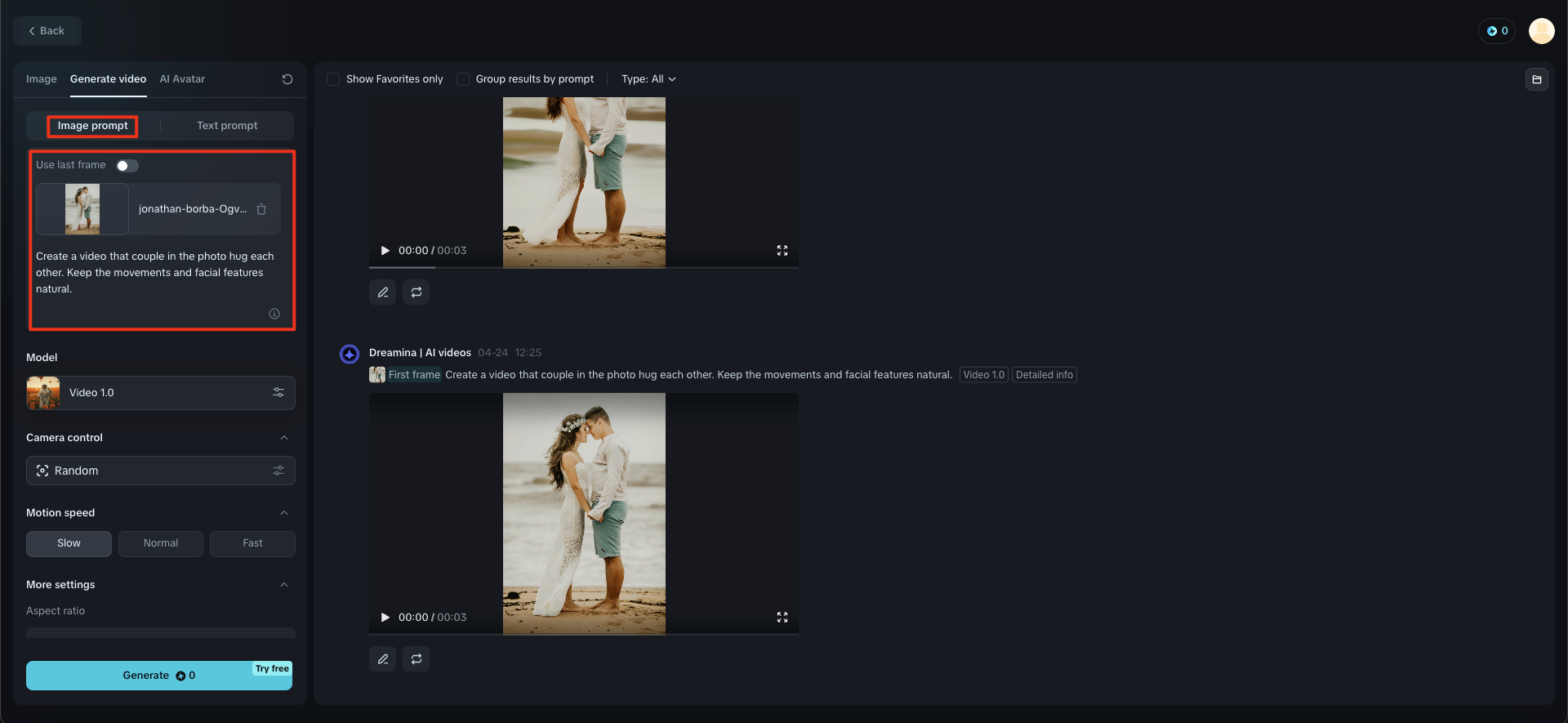The width and height of the screenshot is (1568, 723).
Task: Open the prompt info icon
Action: [x=274, y=314]
